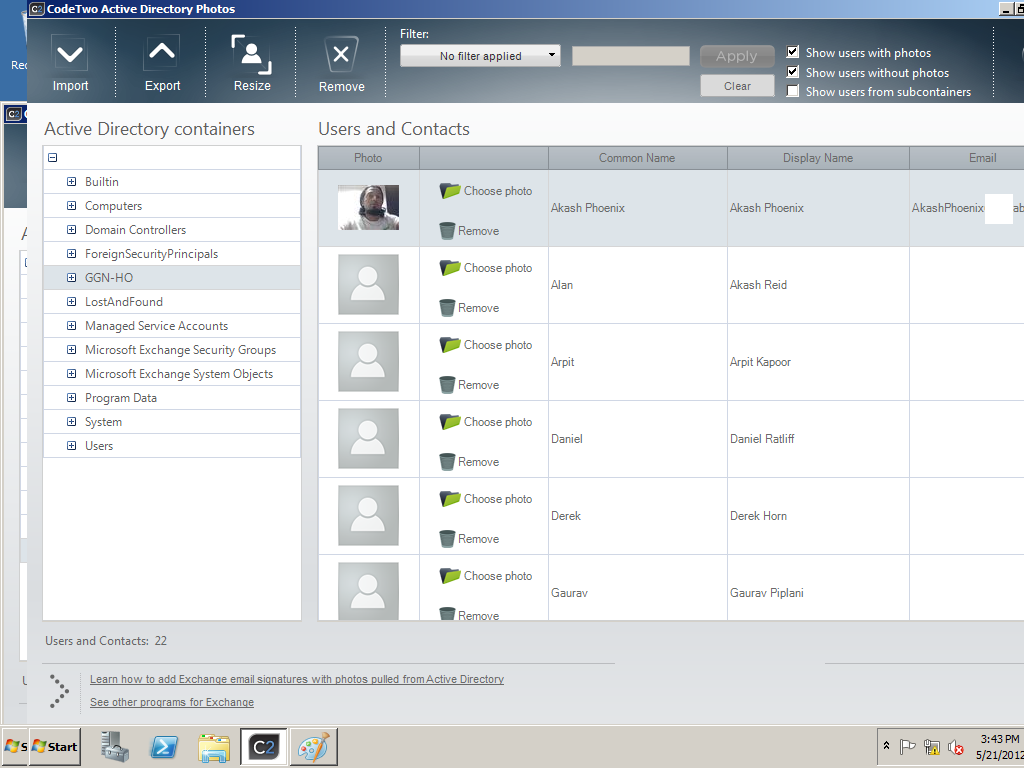Open the No filter applied dropdown
Image resolution: width=1024 pixels, height=768 pixels.
coord(480,56)
